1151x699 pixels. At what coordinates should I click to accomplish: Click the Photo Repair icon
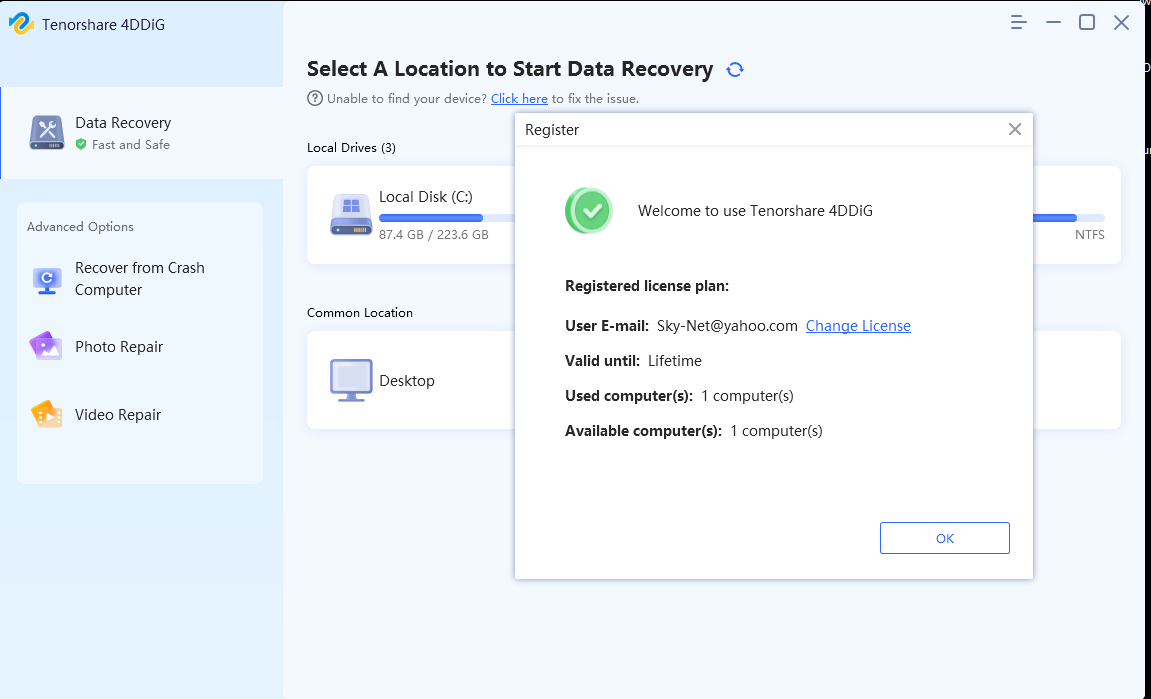(46, 347)
